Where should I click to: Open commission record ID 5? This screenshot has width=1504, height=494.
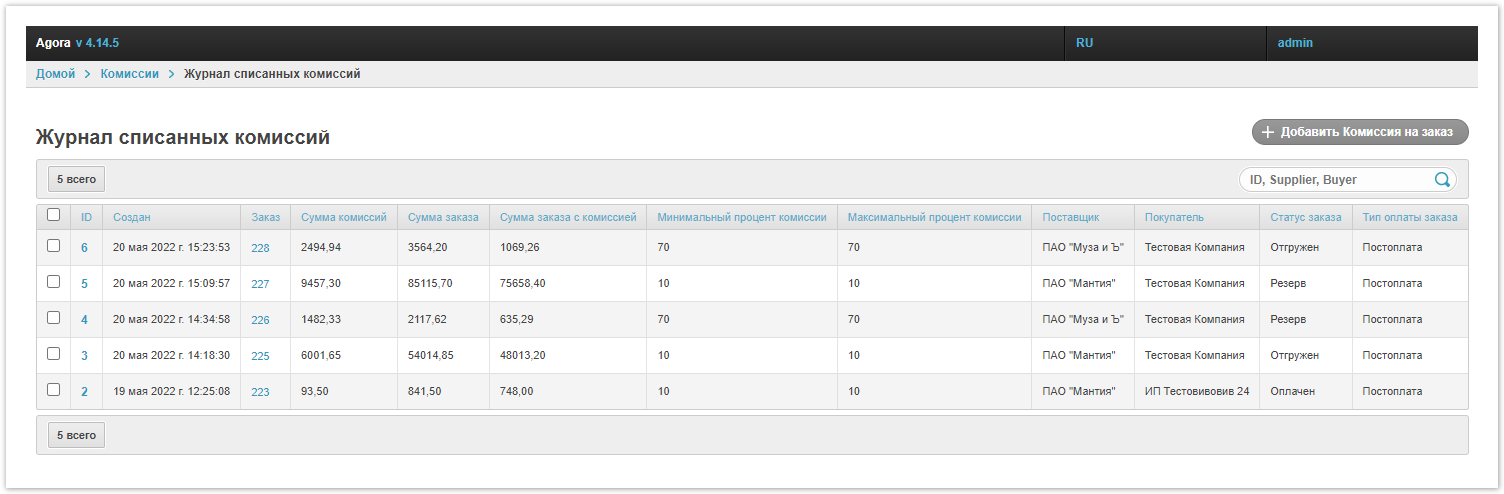point(84,284)
